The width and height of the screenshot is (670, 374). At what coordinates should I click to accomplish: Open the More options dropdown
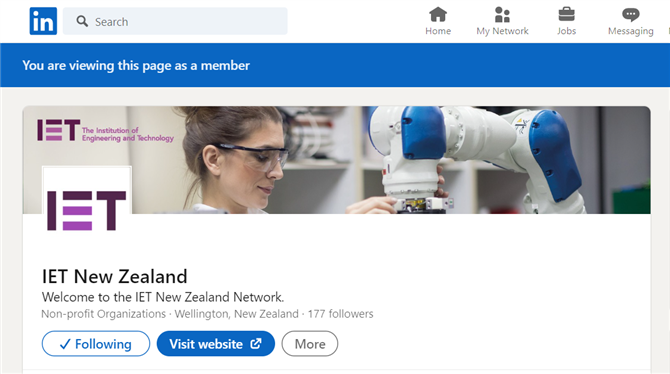310,344
